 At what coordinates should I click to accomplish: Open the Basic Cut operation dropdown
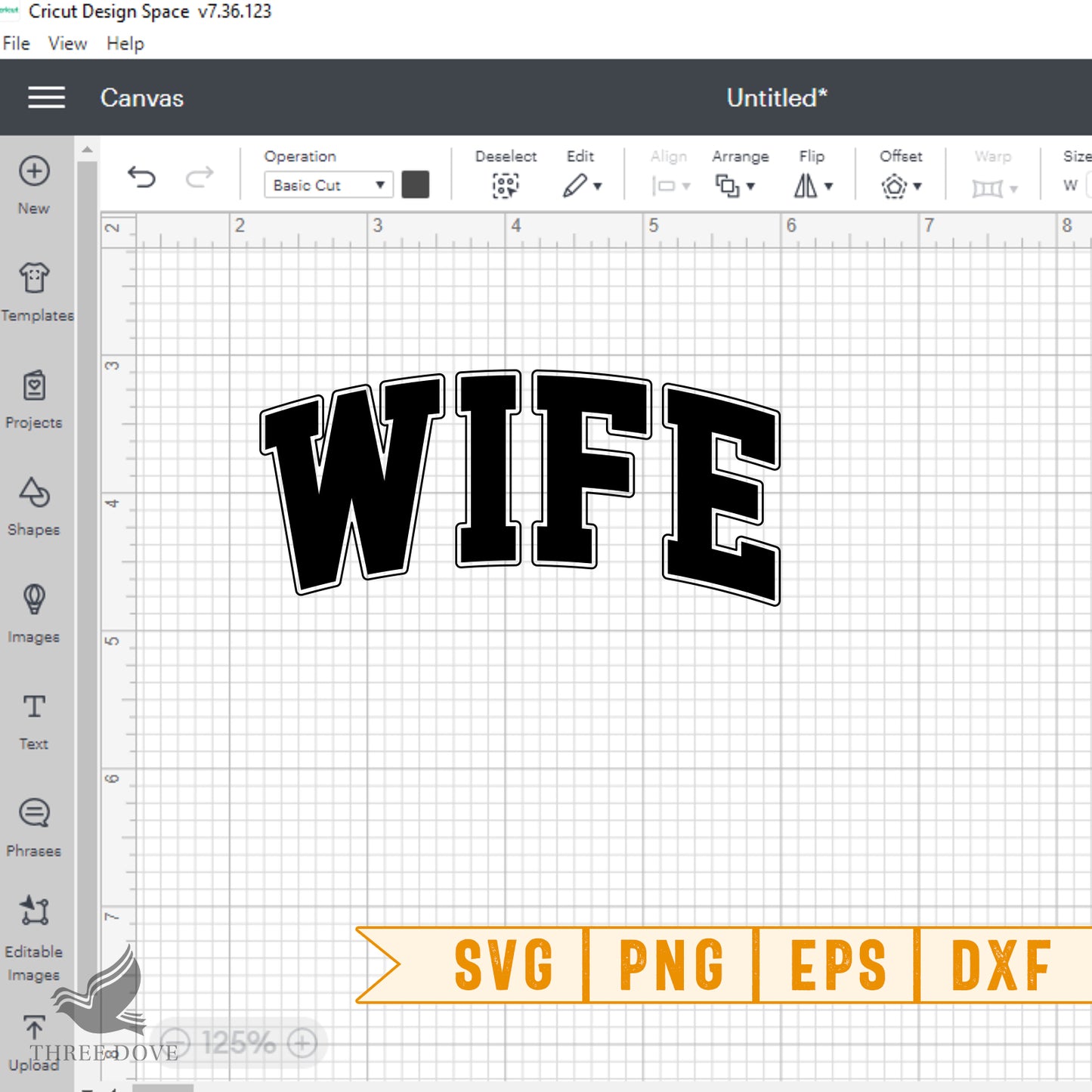pos(328,185)
